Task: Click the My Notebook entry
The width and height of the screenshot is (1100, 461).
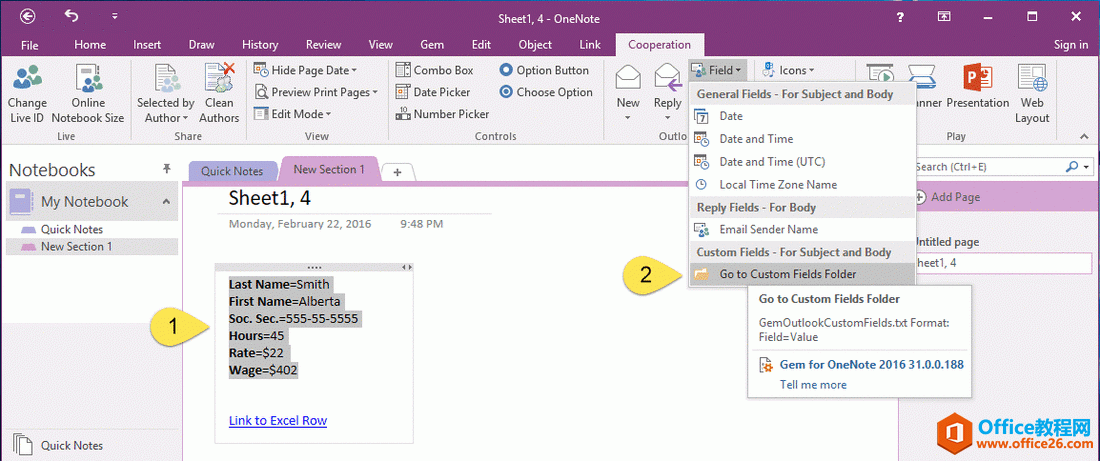Action: 92,202
